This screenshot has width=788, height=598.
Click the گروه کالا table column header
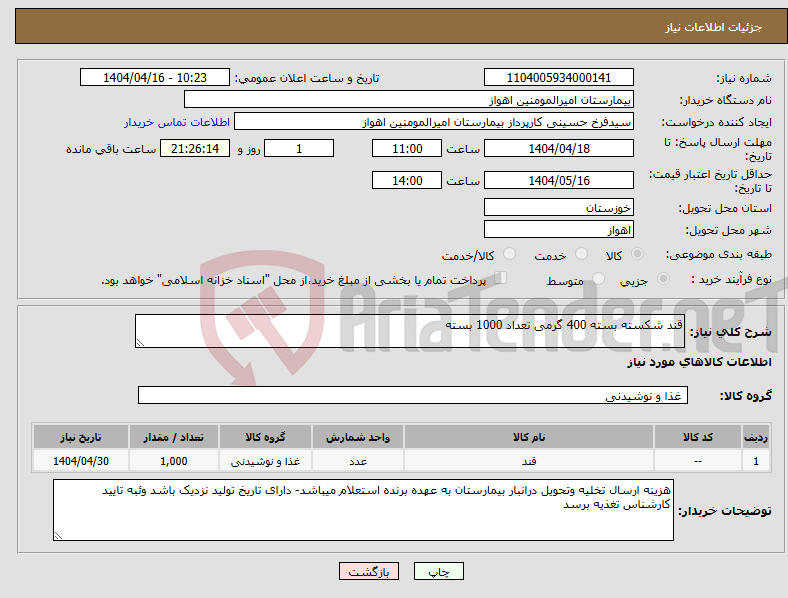(x=265, y=437)
